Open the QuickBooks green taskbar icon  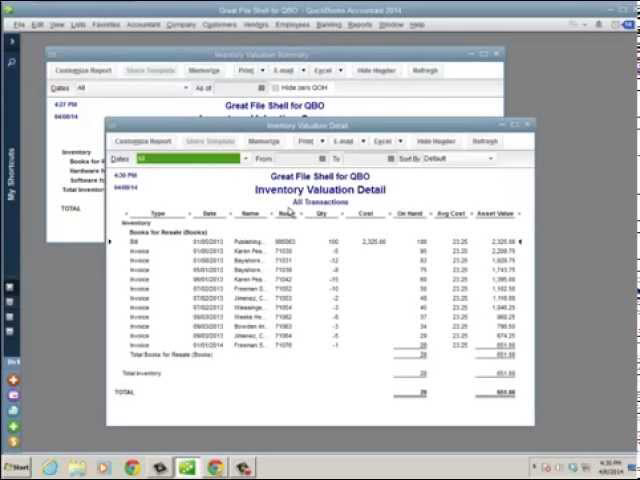[187, 467]
